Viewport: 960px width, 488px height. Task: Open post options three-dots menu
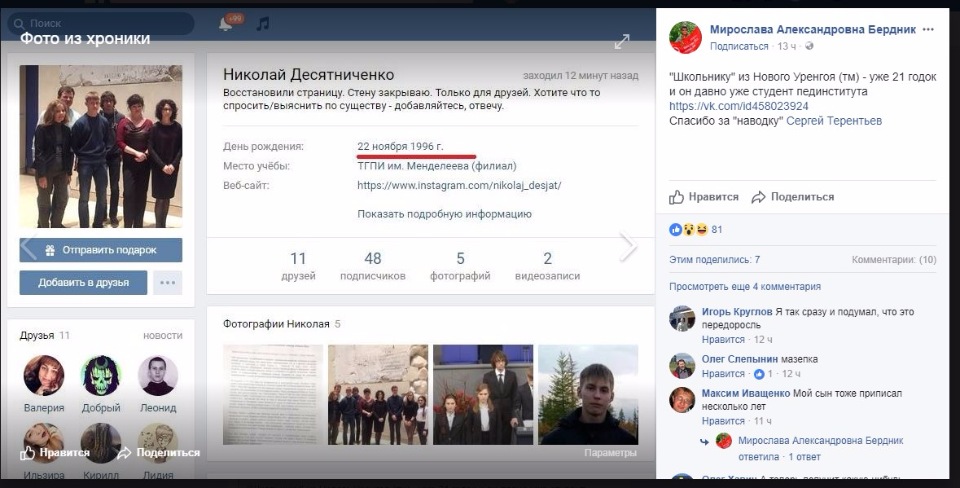point(929,29)
